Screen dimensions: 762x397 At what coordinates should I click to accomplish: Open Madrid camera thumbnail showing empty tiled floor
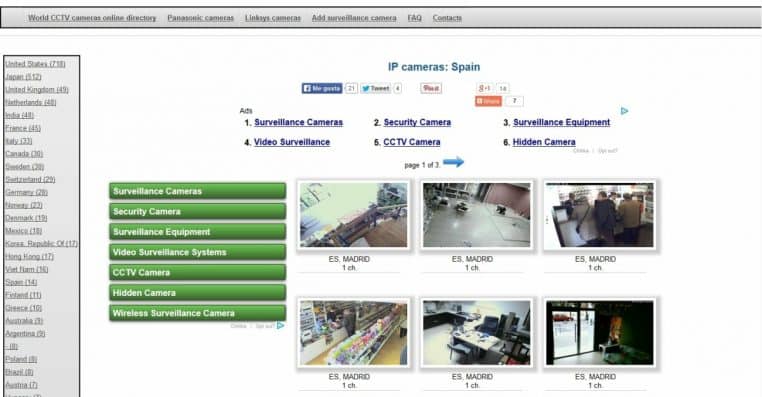(x=477, y=215)
